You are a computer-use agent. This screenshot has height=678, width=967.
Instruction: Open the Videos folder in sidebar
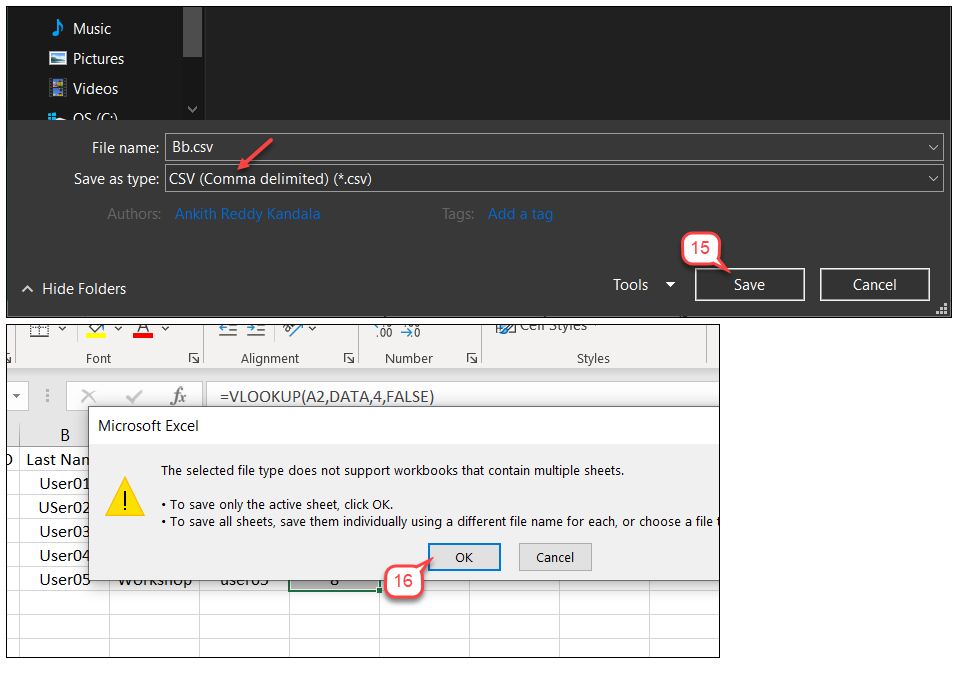click(x=84, y=88)
